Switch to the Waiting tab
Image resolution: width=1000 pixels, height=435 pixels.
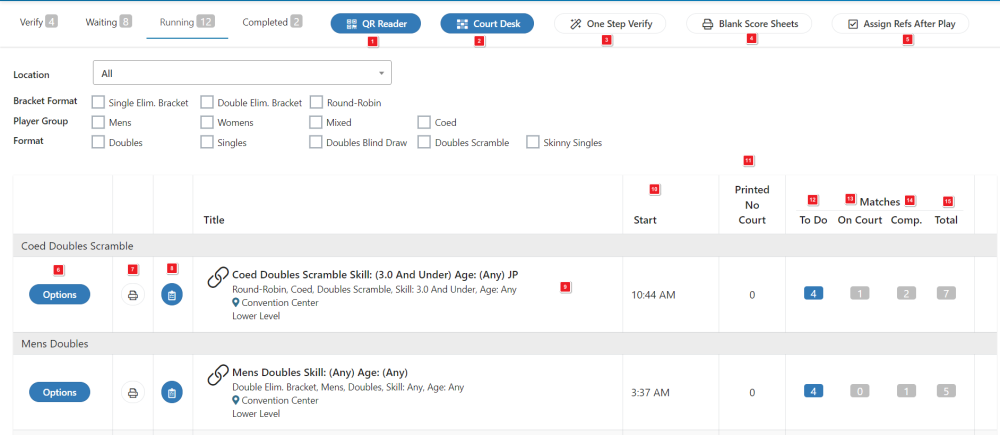(108, 22)
